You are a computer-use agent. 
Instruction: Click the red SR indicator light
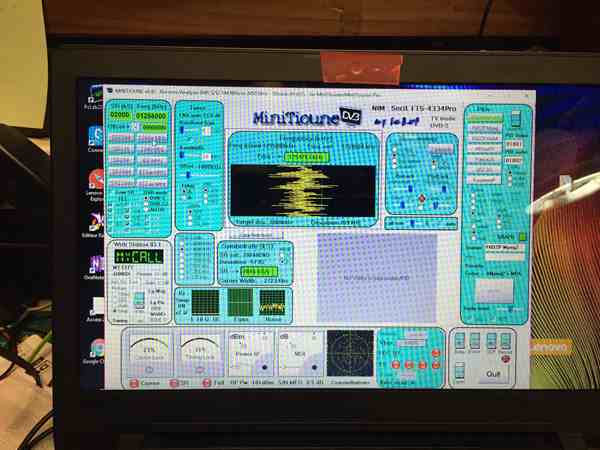pos(174,383)
